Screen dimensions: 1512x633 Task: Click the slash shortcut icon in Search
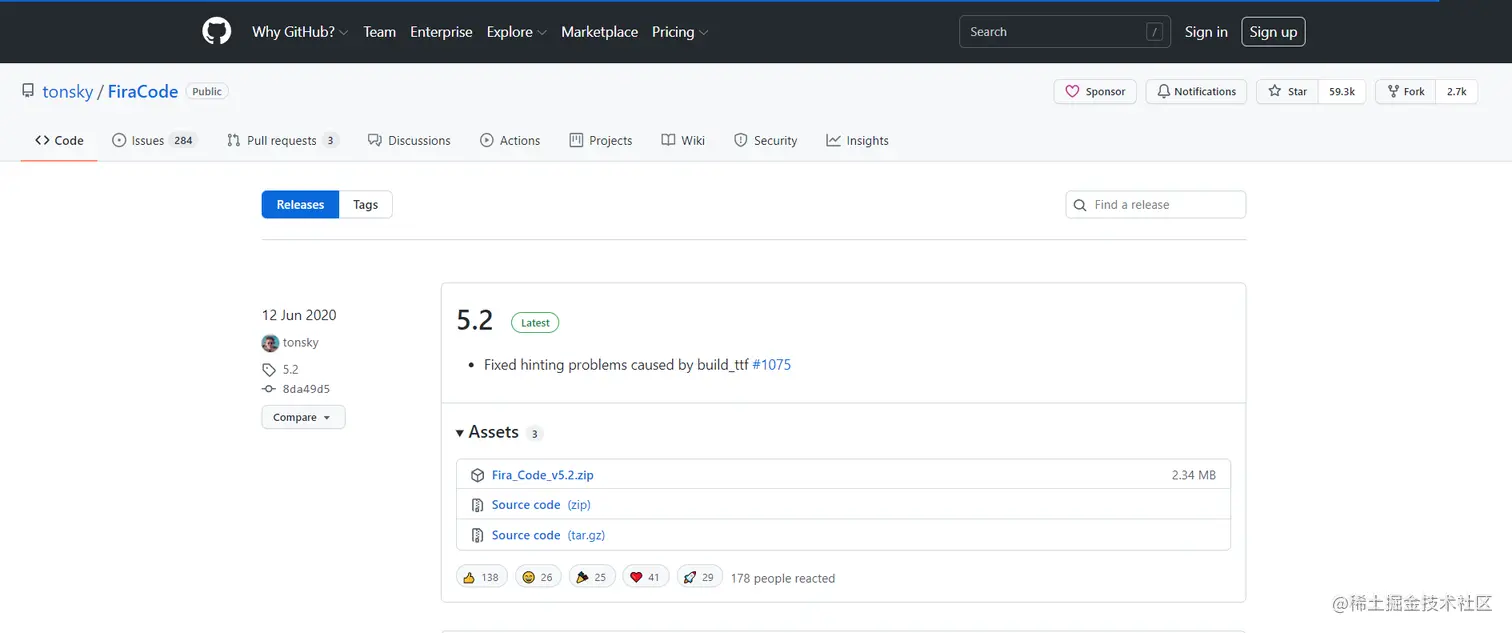coord(1154,32)
